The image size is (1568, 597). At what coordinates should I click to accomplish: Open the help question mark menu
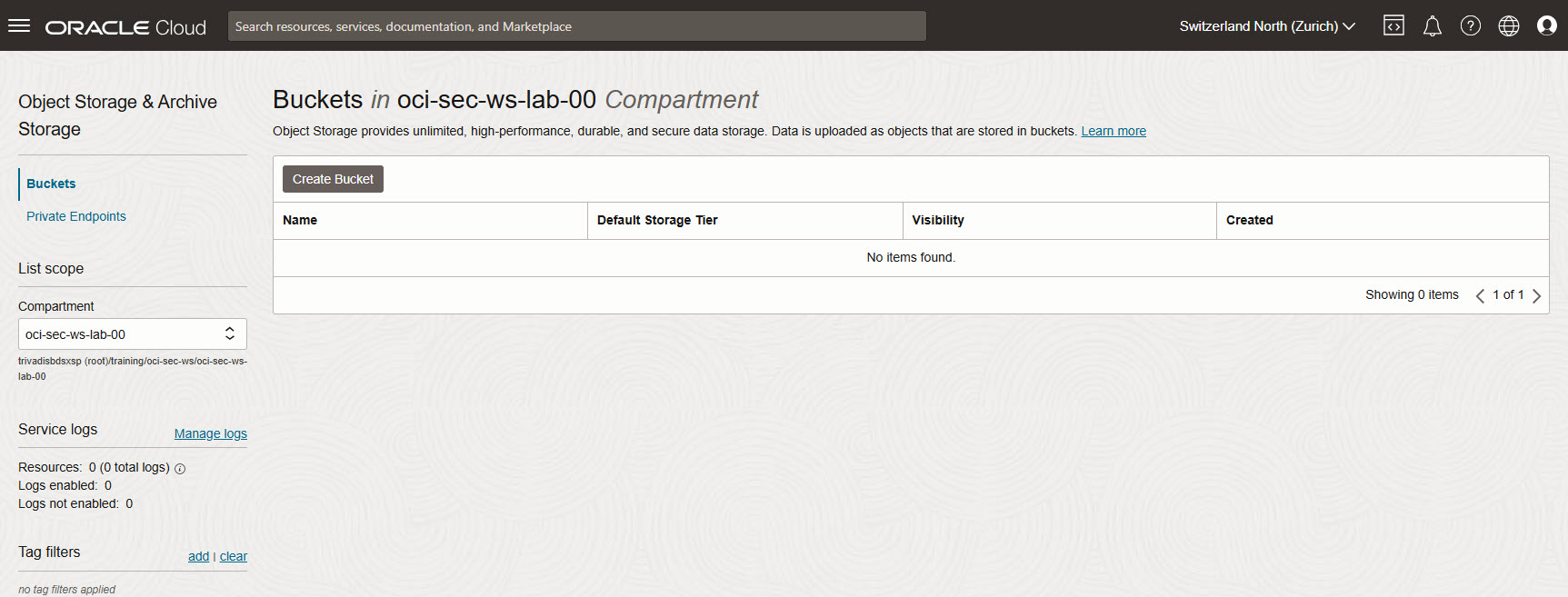click(1471, 25)
